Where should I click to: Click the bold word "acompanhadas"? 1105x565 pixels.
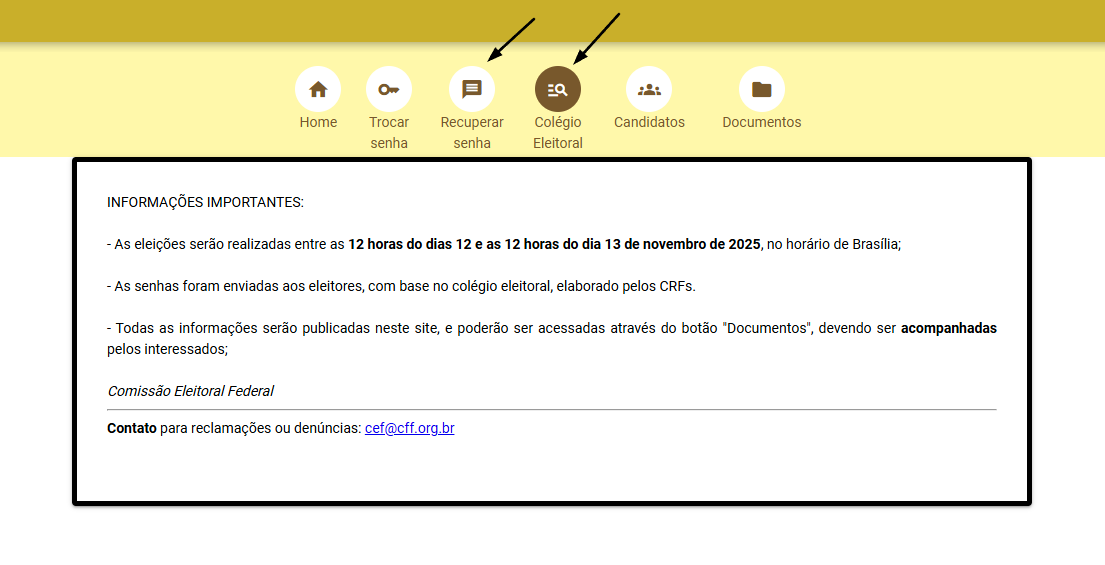pyautogui.click(x=948, y=328)
